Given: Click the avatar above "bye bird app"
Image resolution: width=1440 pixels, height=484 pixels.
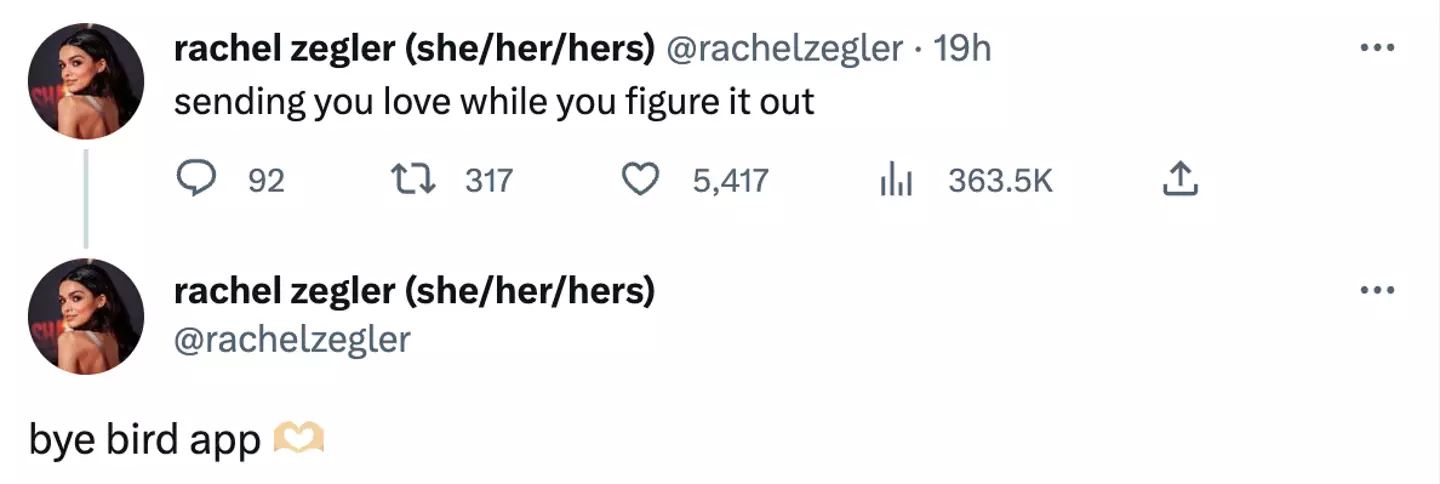Looking at the screenshot, I should [86, 315].
